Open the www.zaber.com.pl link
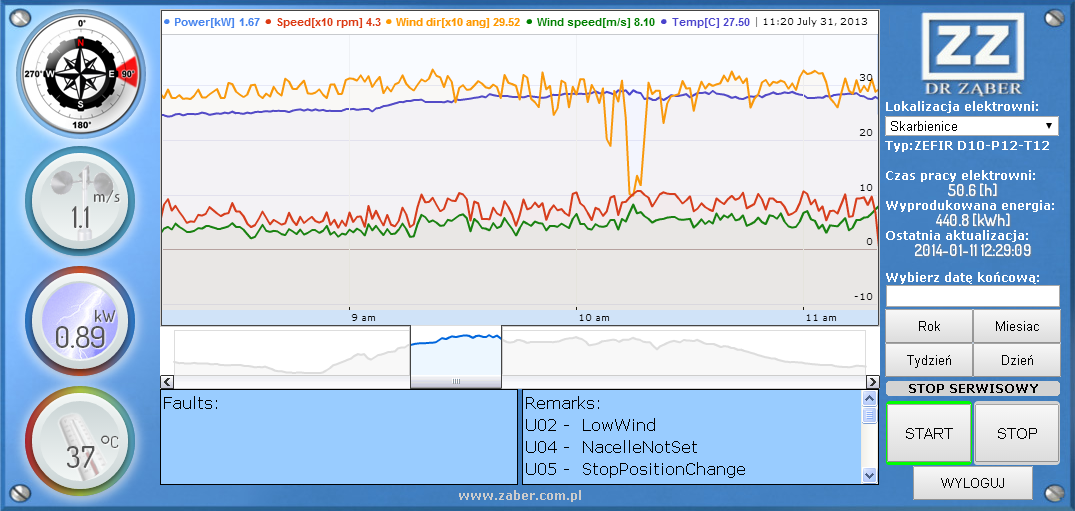The height and width of the screenshot is (511, 1075). pyautogui.click(x=520, y=495)
